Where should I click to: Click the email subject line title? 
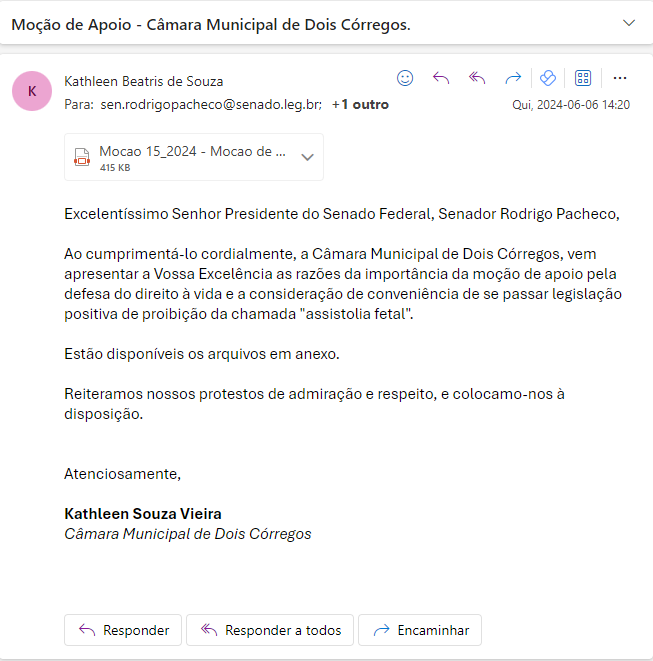point(210,24)
